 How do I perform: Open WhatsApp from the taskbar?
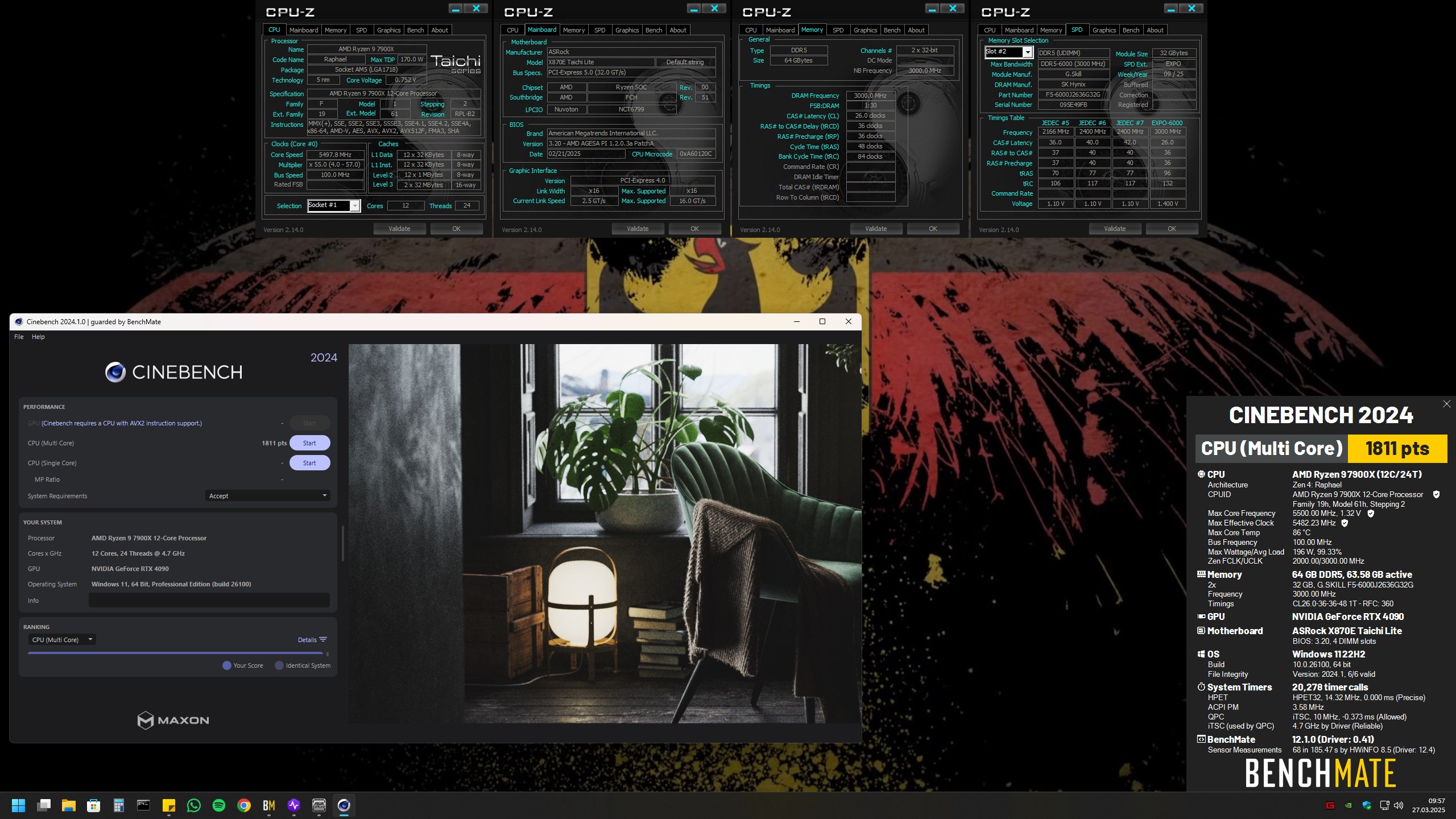[193, 805]
